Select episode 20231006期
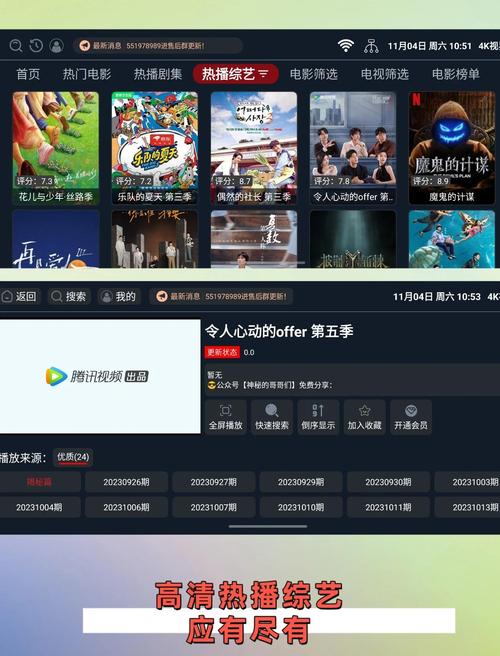This screenshot has height=656, width=500. [x=126, y=507]
